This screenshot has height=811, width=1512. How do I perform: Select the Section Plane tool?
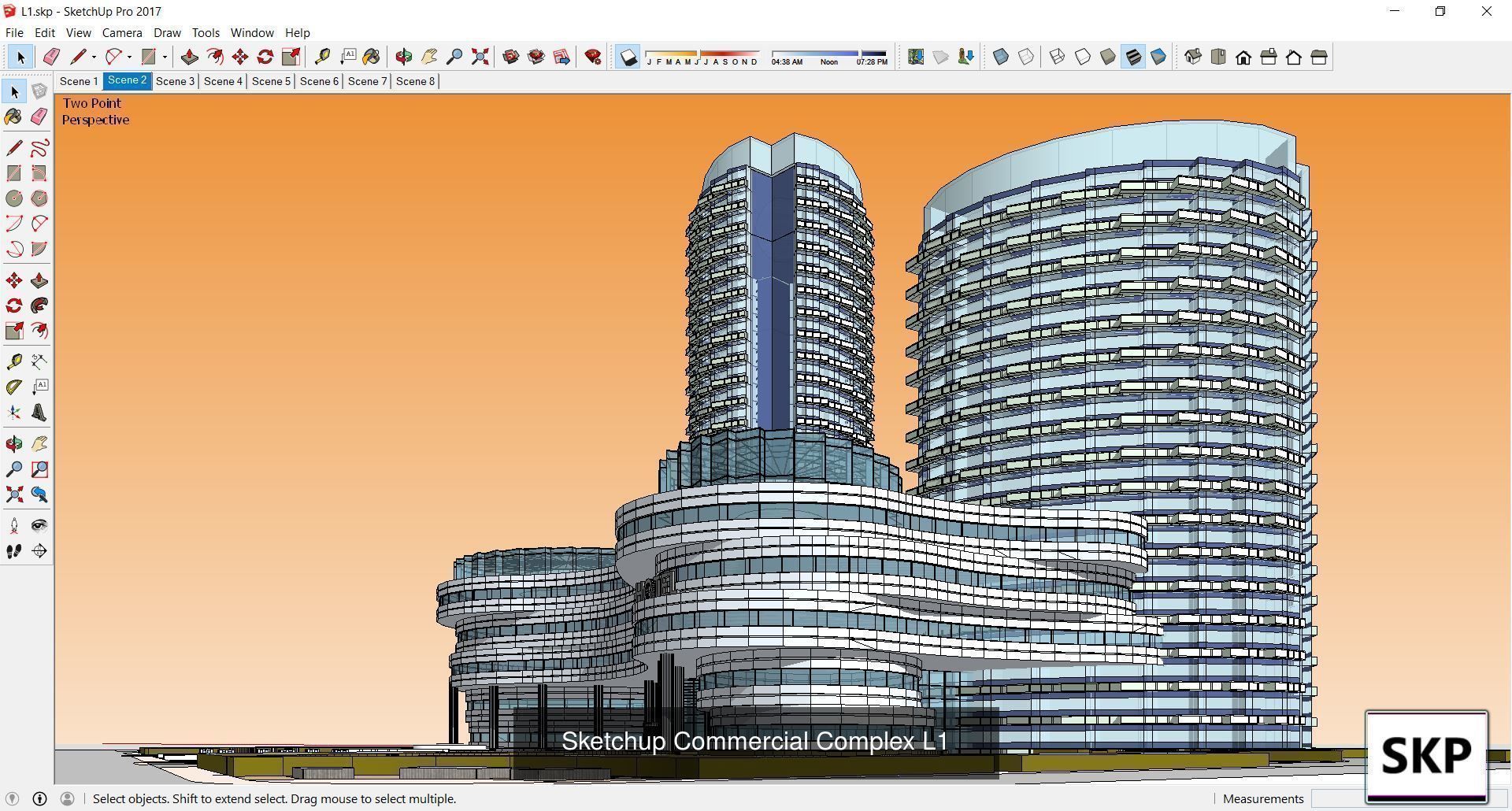pos(39,551)
